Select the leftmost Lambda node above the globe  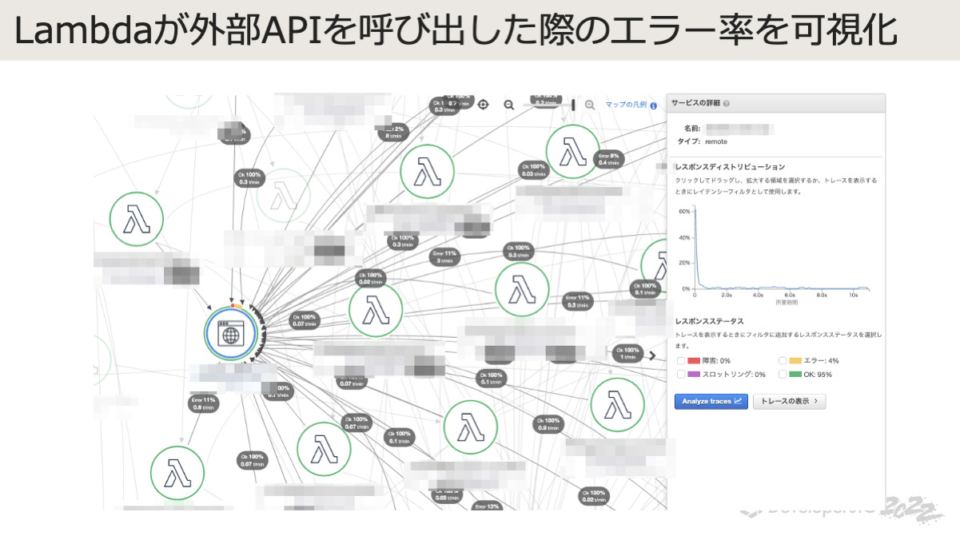(136, 218)
